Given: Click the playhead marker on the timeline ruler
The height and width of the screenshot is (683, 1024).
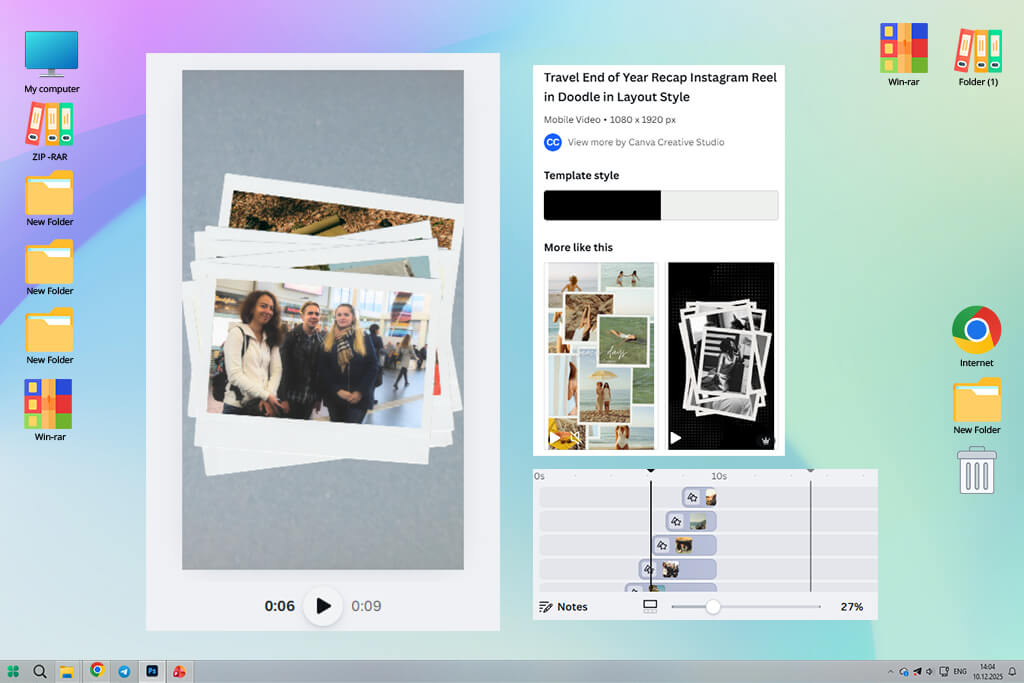Looking at the screenshot, I should [650, 470].
